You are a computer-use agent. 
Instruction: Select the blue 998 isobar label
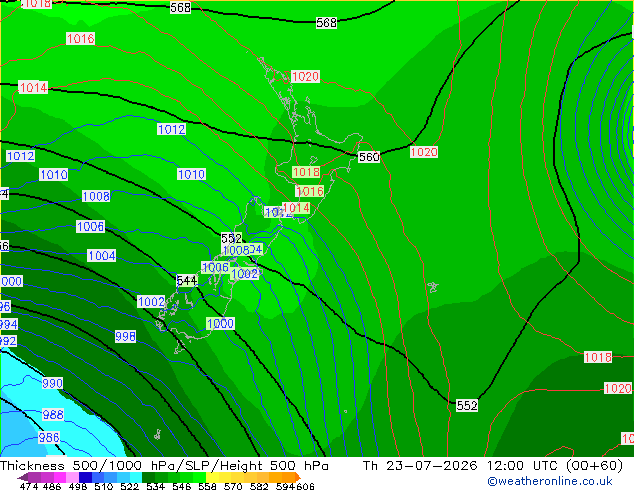tap(125, 336)
